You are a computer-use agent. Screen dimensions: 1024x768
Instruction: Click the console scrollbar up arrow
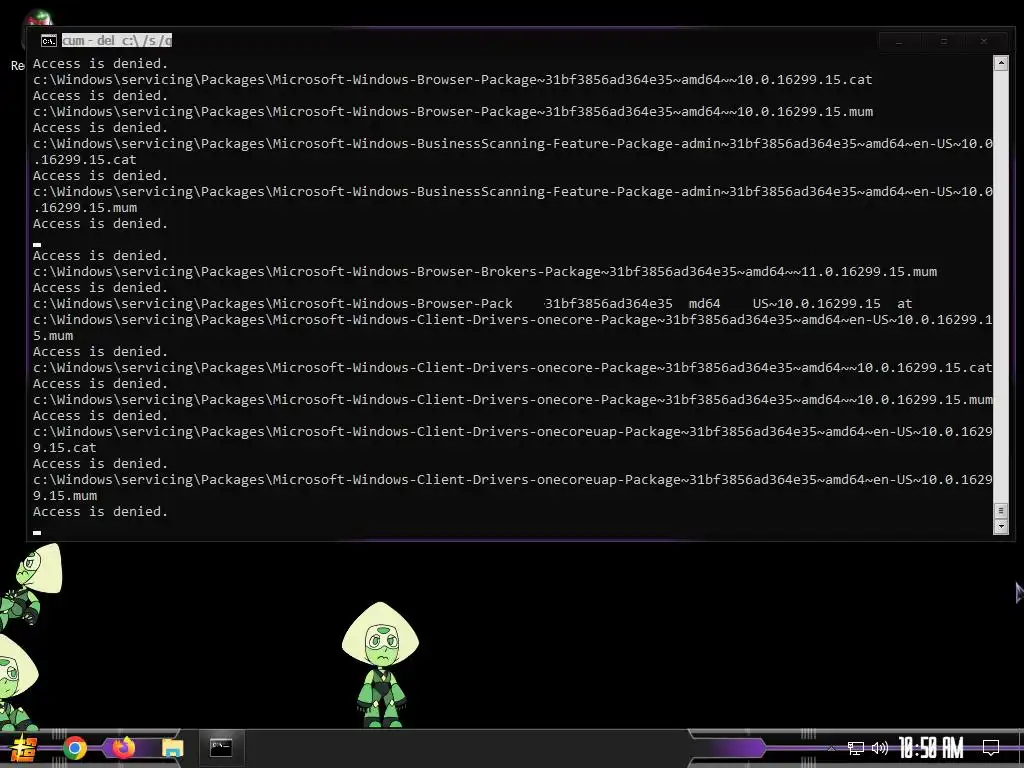pyautogui.click(x=1000, y=63)
